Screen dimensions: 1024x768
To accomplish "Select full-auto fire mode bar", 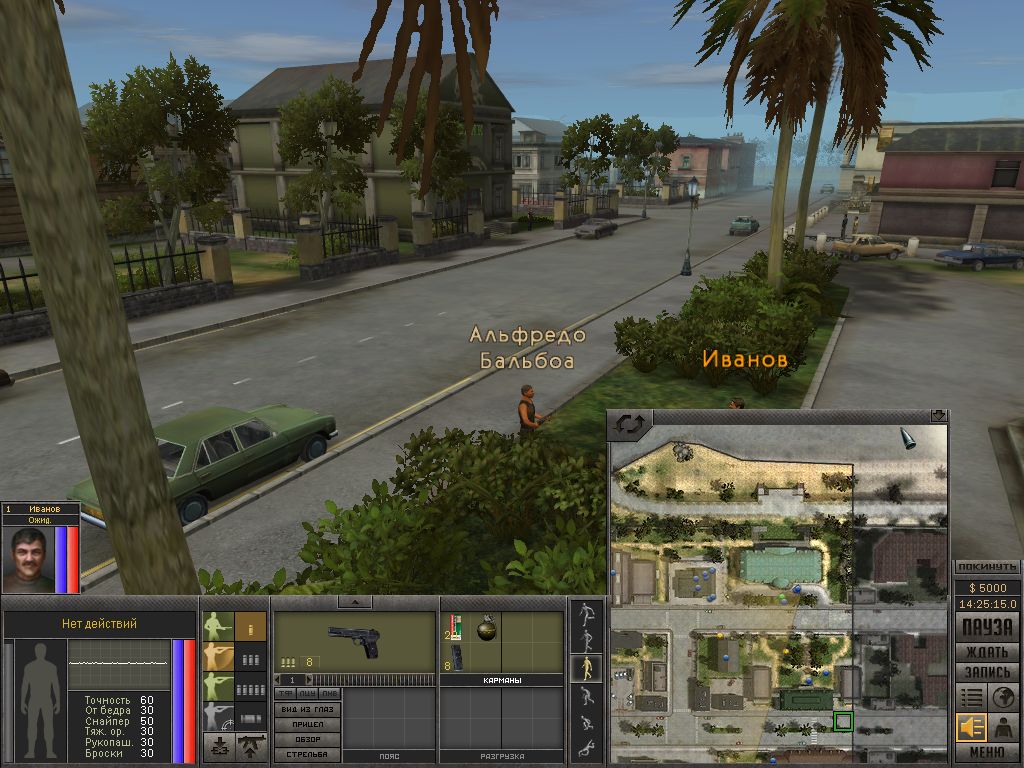I will tap(251, 718).
